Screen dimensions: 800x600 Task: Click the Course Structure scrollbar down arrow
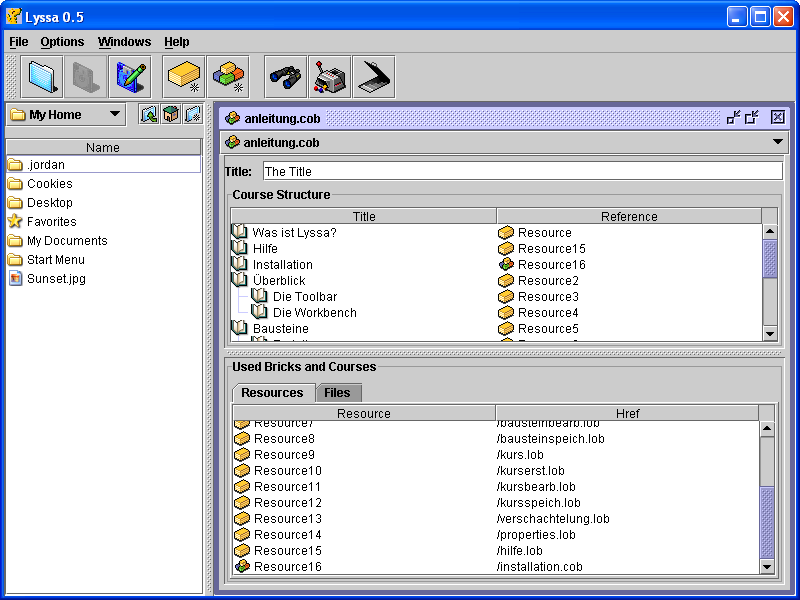coord(770,334)
